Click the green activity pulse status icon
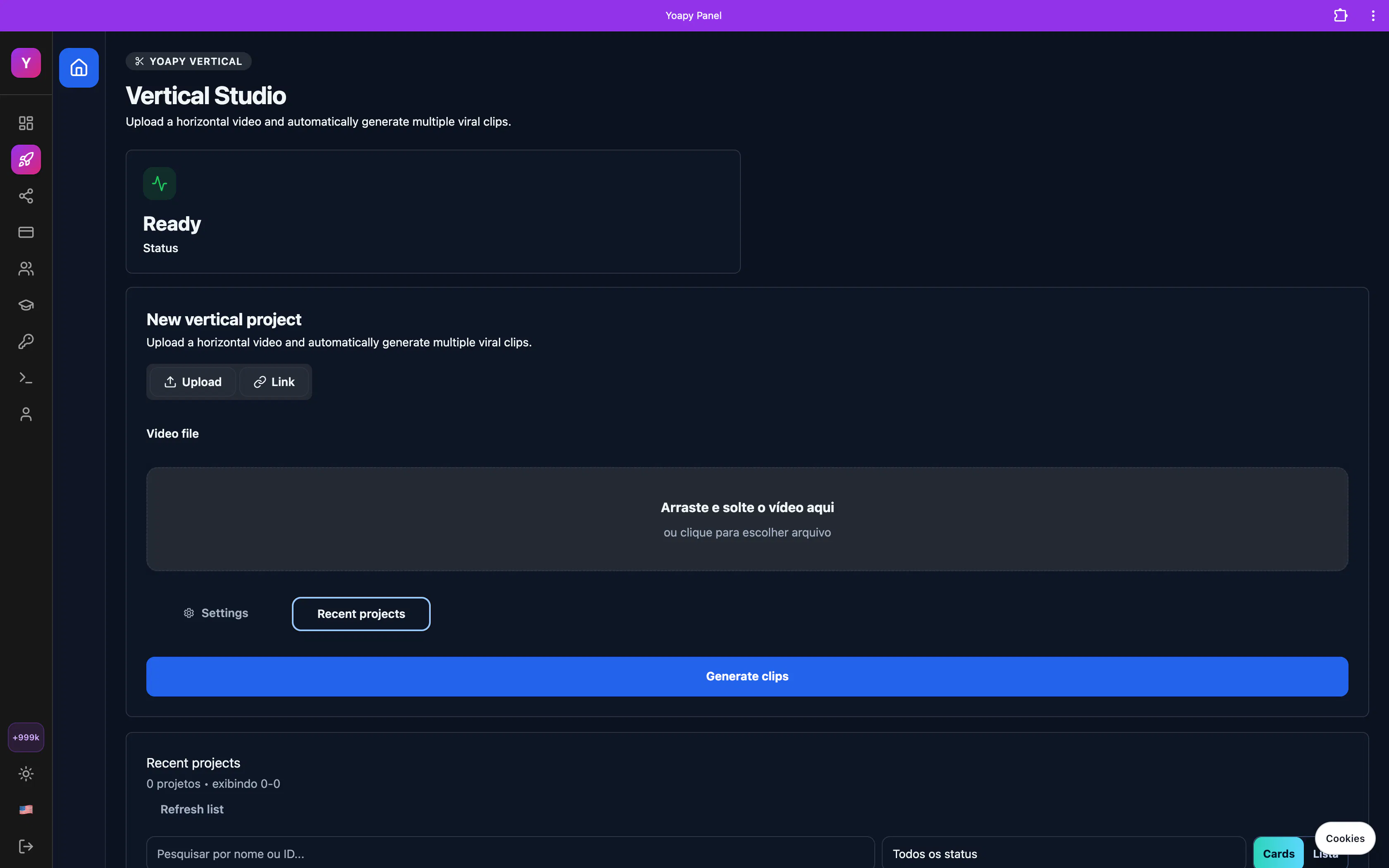This screenshot has width=1389, height=868. [160, 184]
